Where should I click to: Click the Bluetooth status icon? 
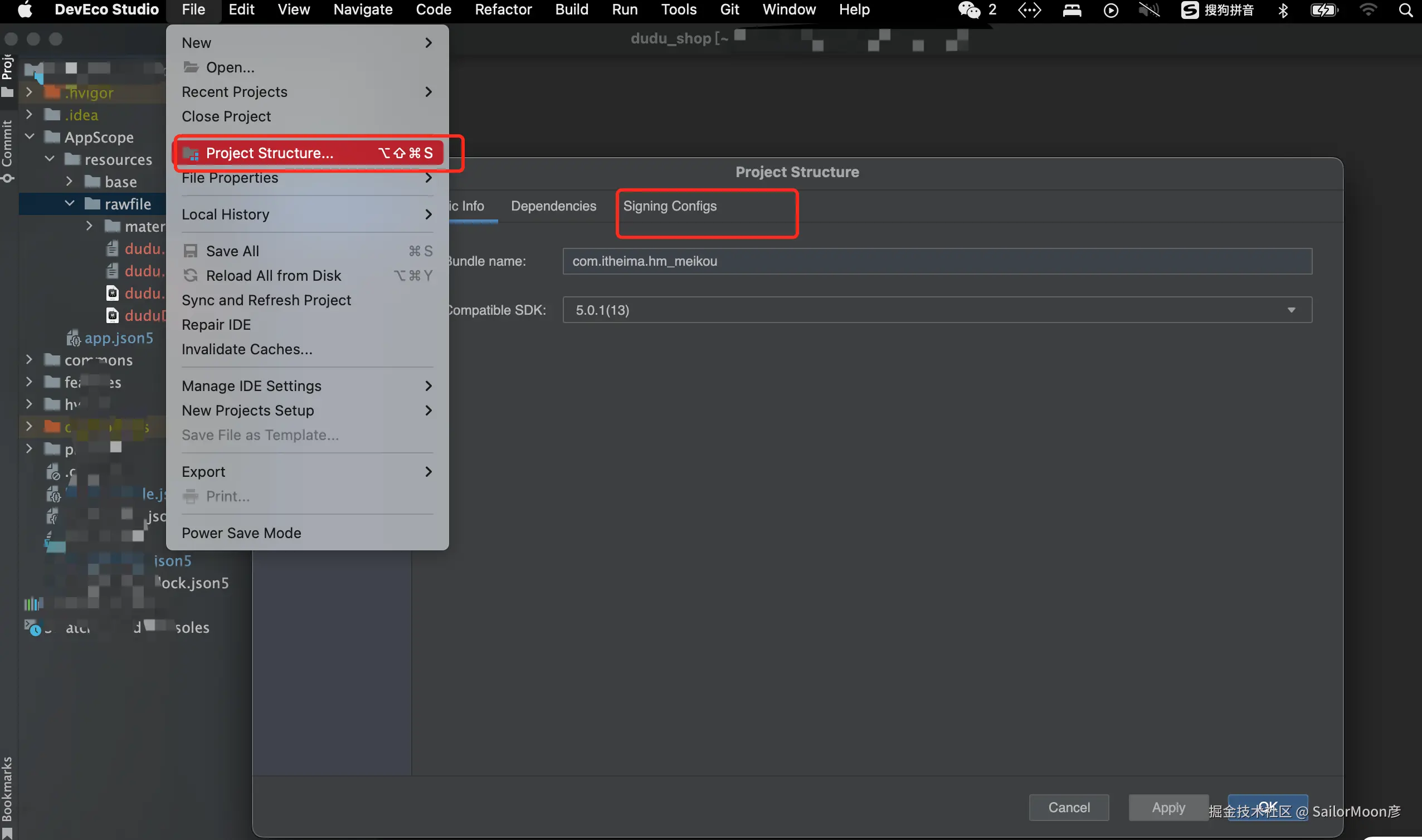(1283, 9)
